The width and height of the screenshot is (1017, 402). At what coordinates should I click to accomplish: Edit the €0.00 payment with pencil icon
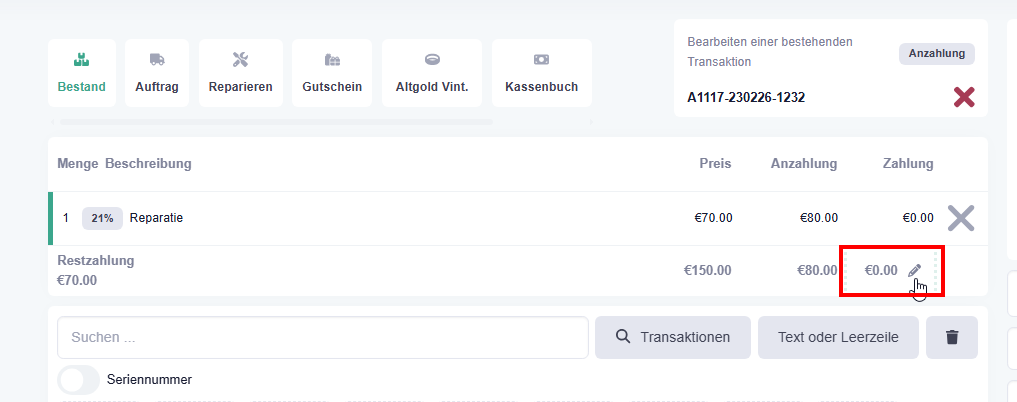pyautogui.click(x=914, y=270)
